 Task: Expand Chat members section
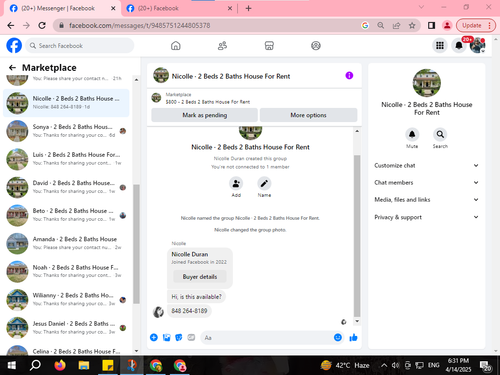426,182
